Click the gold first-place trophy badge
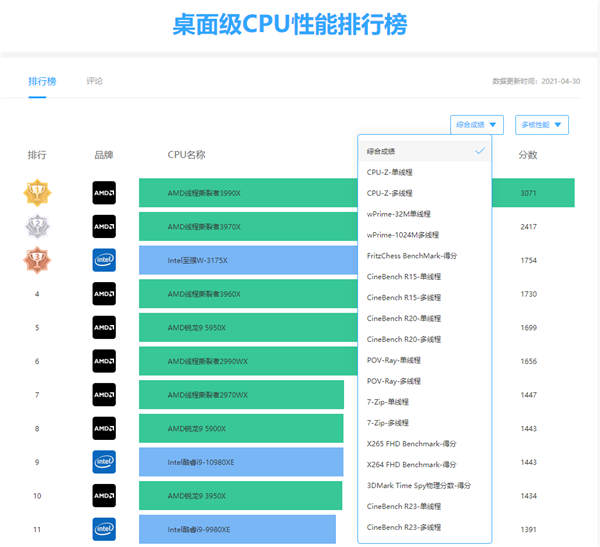 tap(37, 193)
